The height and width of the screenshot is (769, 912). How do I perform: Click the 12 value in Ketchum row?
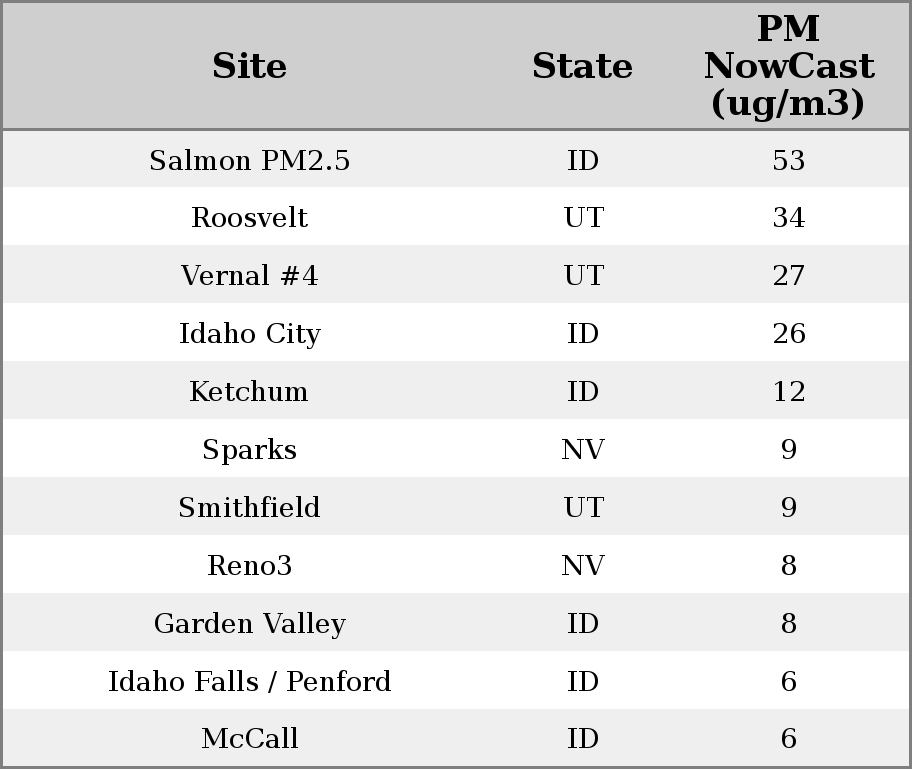point(788,392)
